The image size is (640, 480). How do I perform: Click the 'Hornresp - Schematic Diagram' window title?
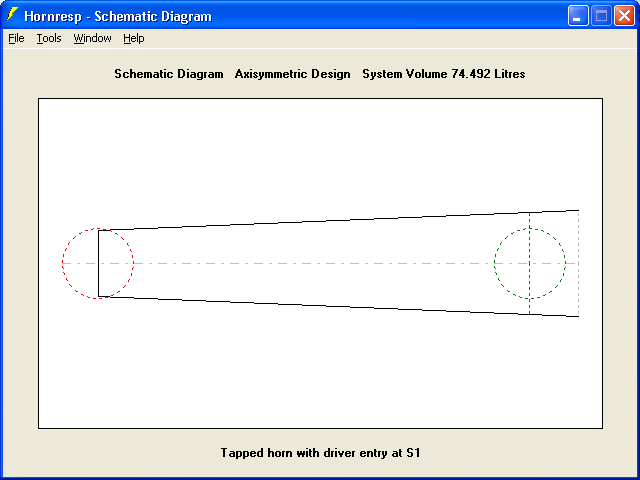pyautogui.click(x=118, y=17)
